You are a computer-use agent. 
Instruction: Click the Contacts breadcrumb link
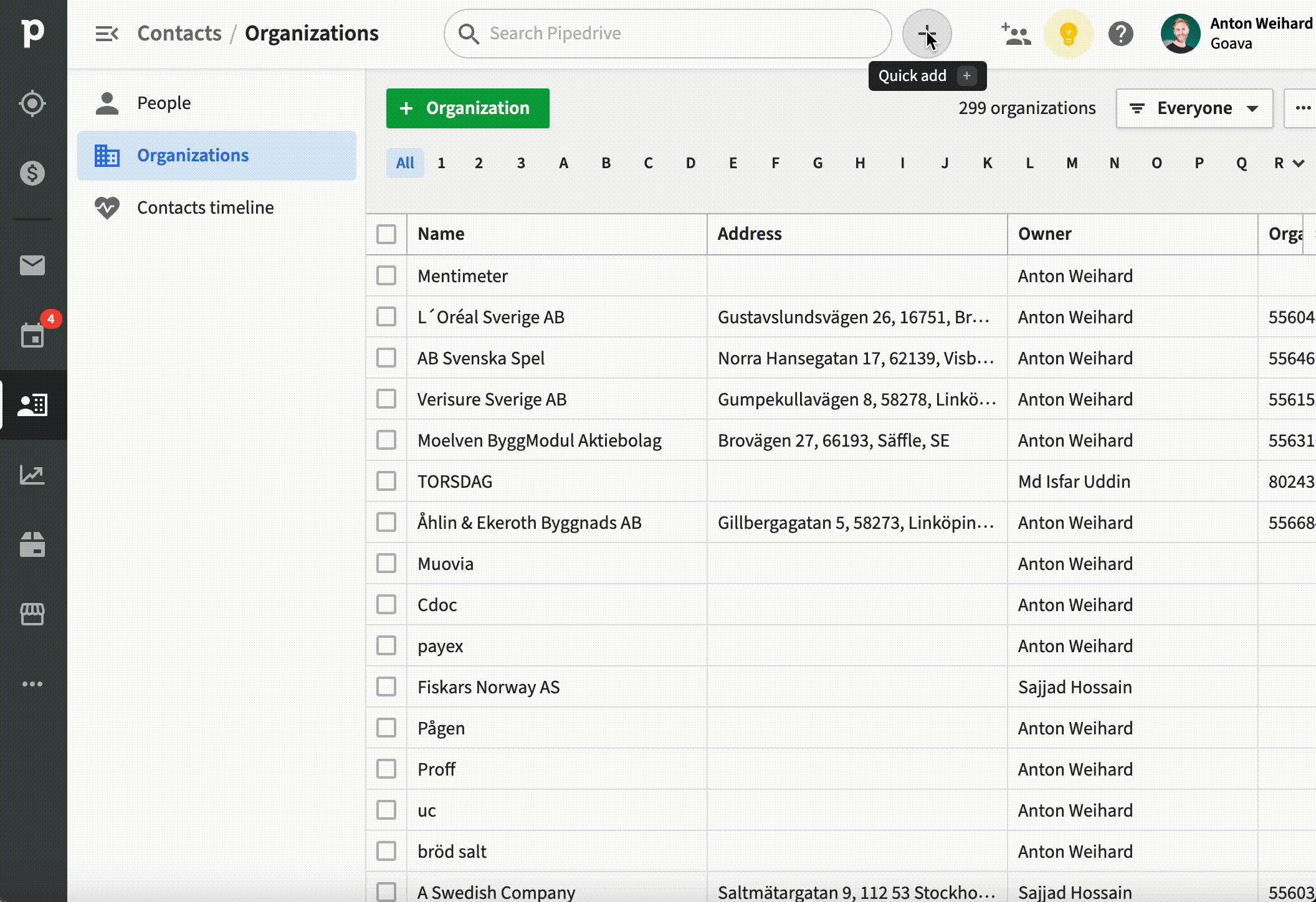pyautogui.click(x=179, y=34)
